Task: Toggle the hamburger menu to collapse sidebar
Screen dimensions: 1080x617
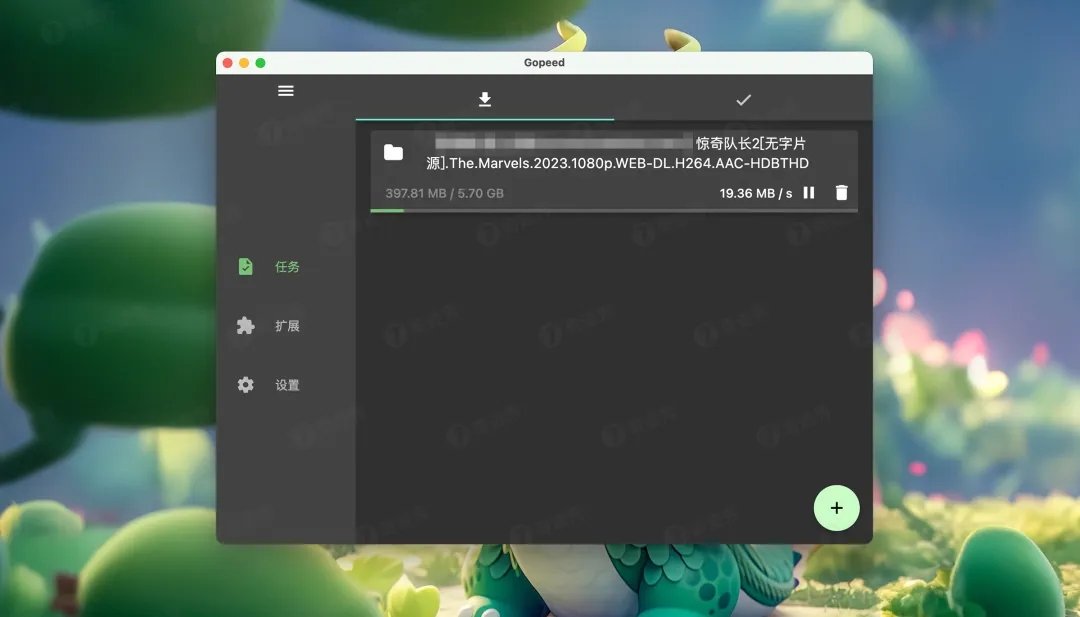Action: pos(286,91)
